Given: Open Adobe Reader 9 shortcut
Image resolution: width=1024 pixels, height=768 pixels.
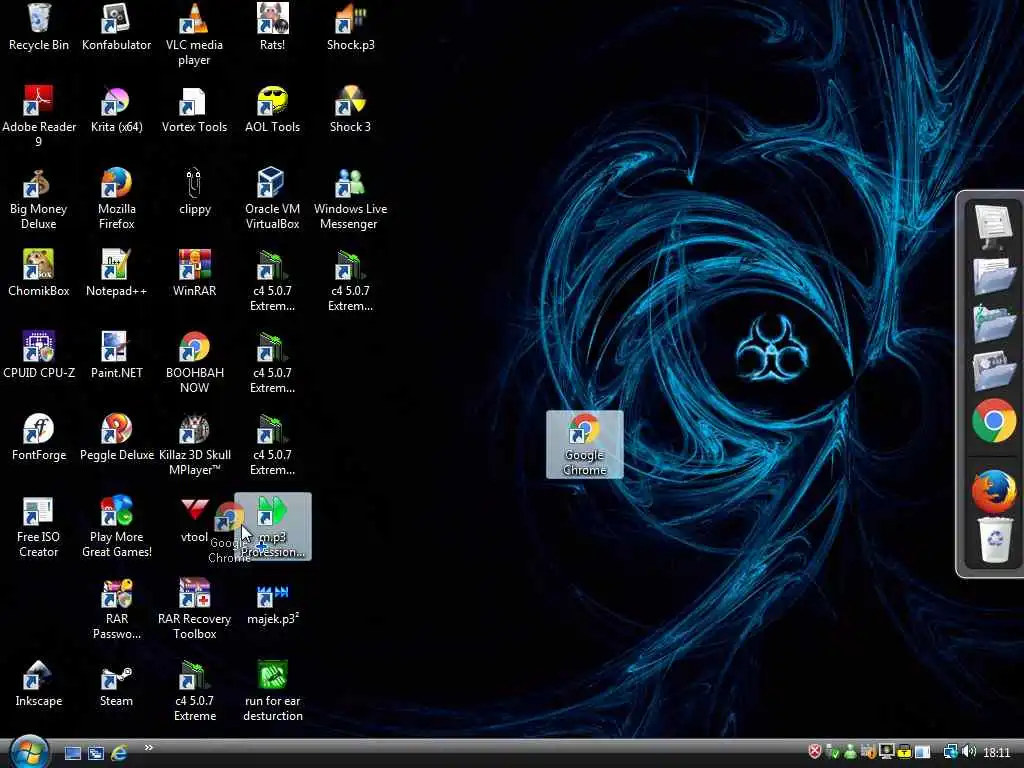Looking at the screenshot, I should pos(39,116).
